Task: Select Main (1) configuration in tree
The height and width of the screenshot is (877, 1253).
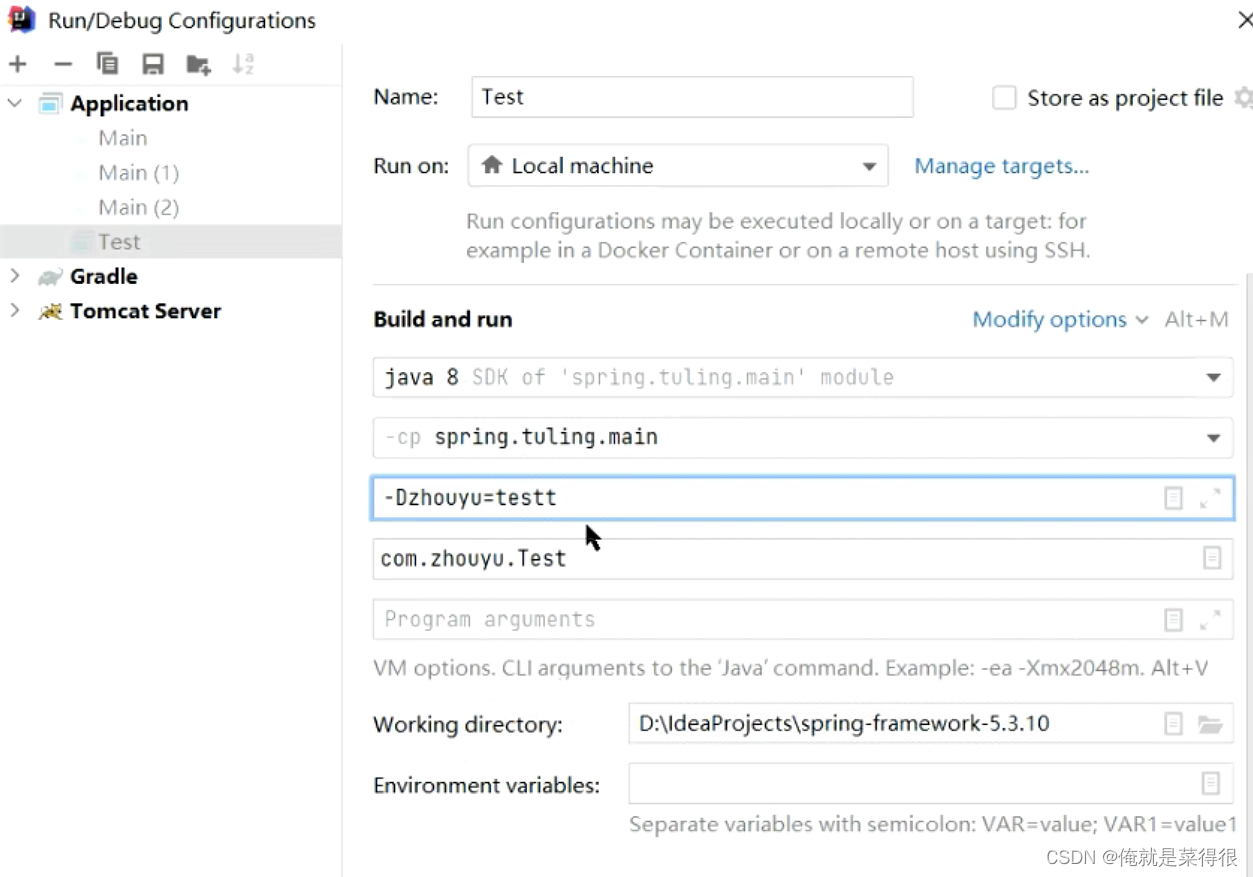Action: tap(138, 173)
